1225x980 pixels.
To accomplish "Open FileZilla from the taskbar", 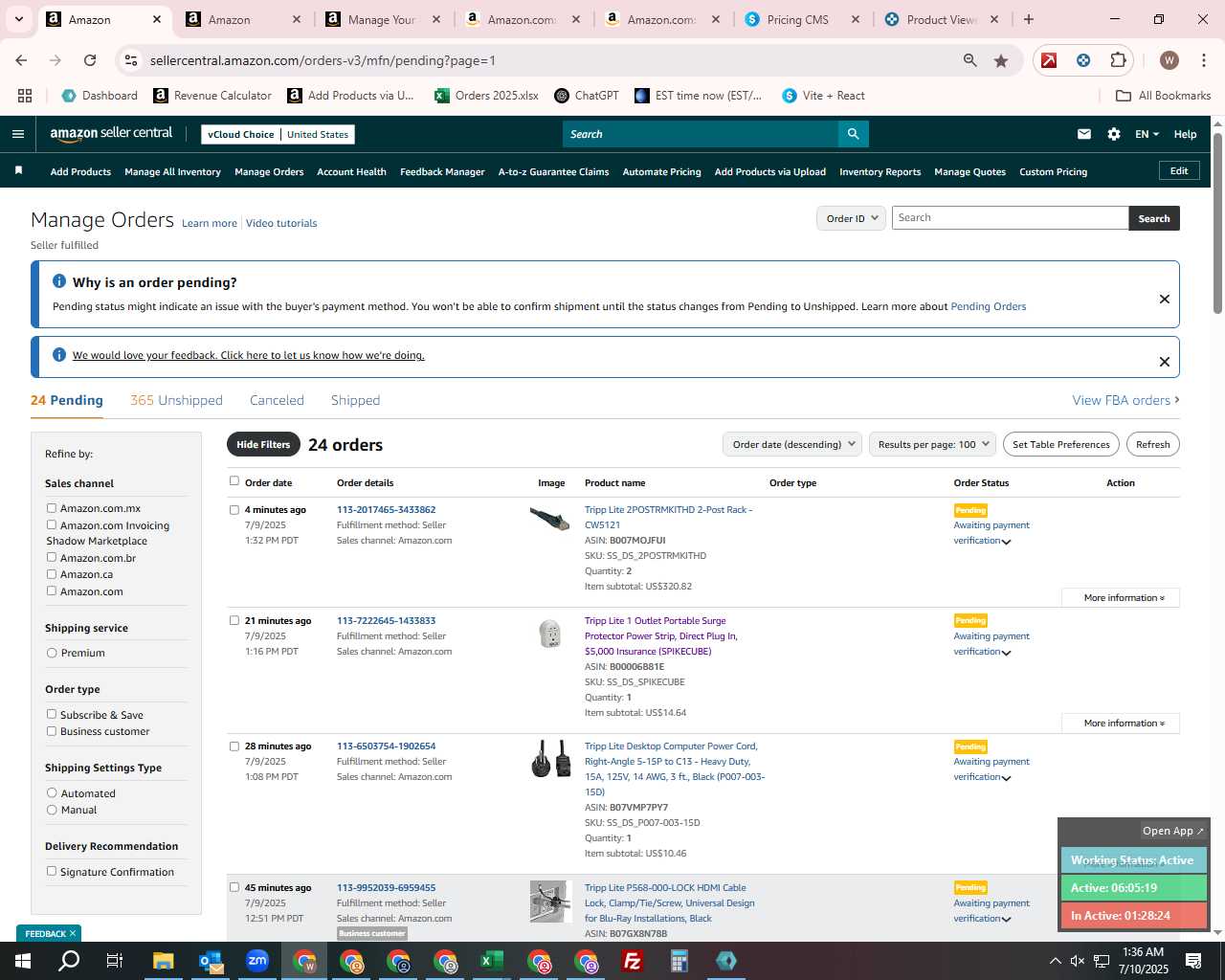I will pos(632,961).
